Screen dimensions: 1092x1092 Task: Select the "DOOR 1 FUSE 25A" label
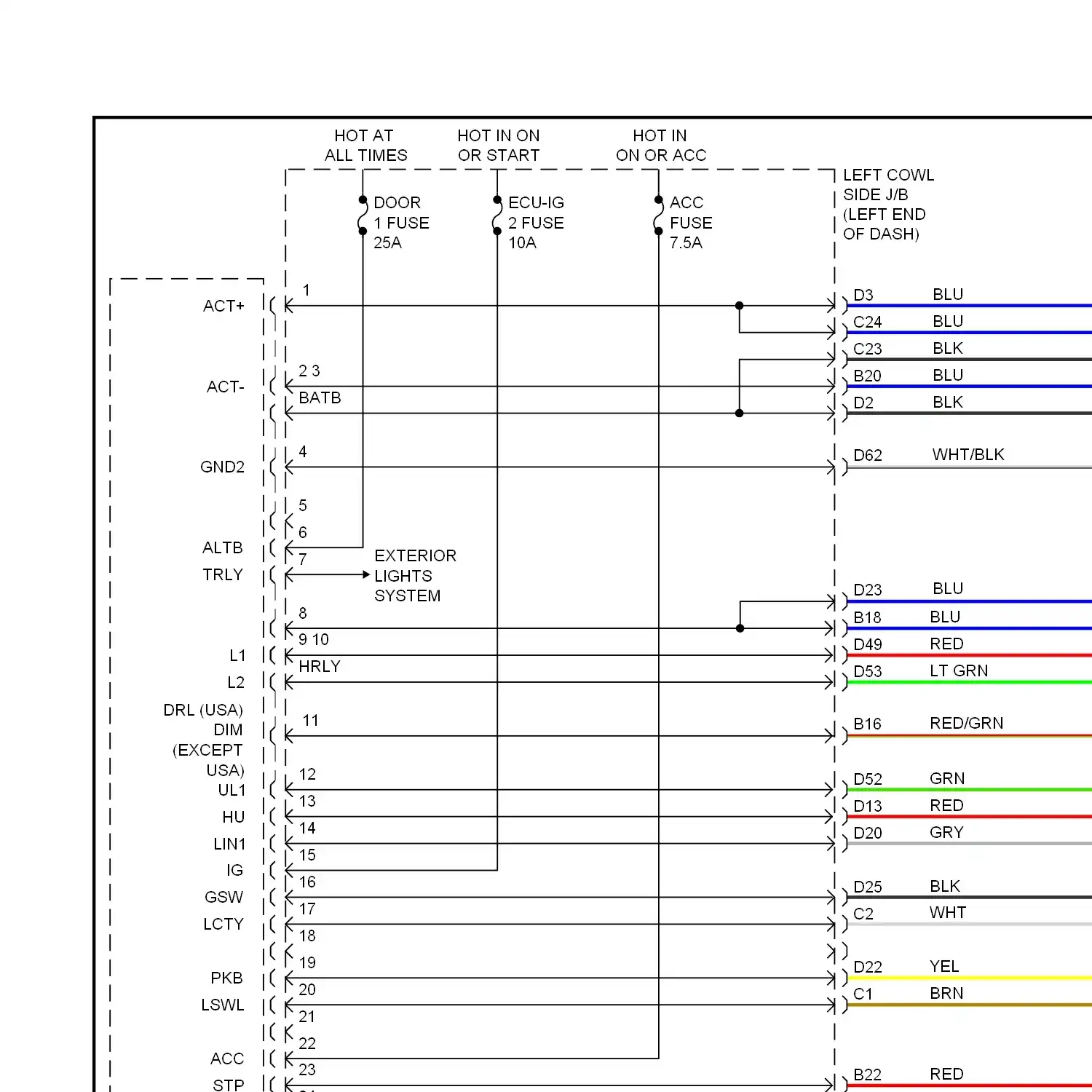pos(401,223)
